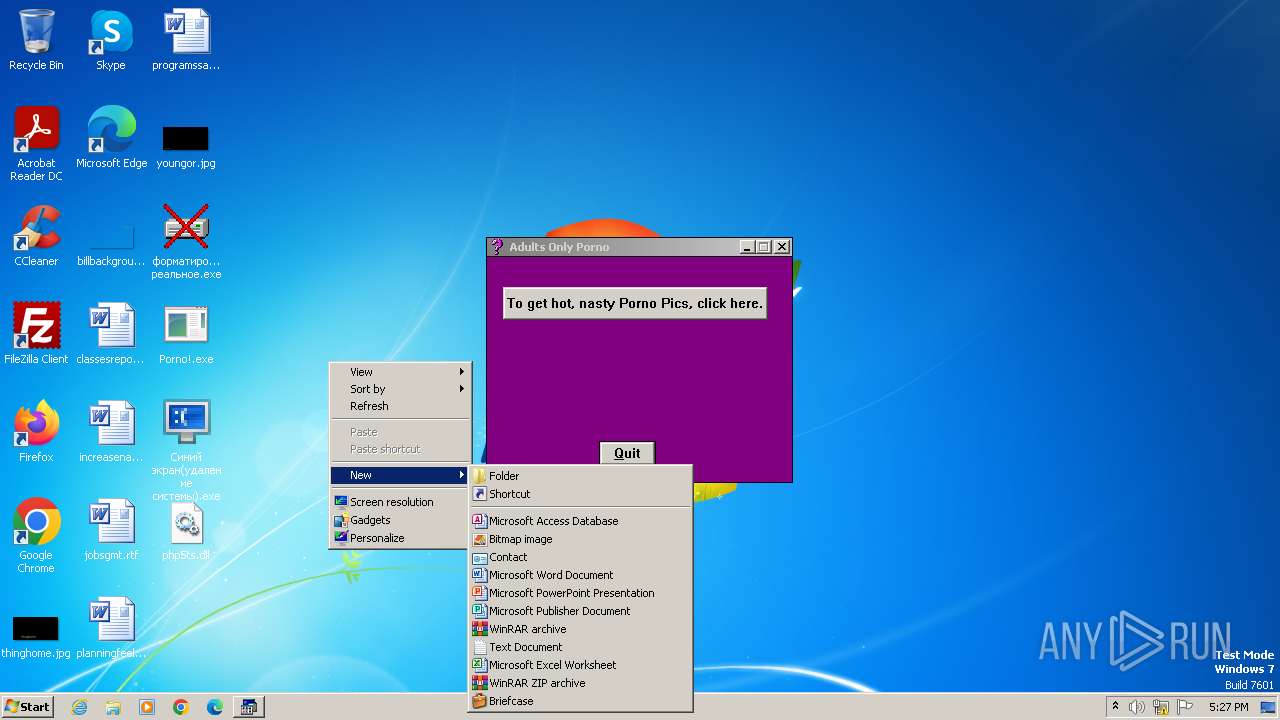The height and width of the screenshot is (720, 1280).
Task: Create a new Contact
Action: click(x=580, y=557)
